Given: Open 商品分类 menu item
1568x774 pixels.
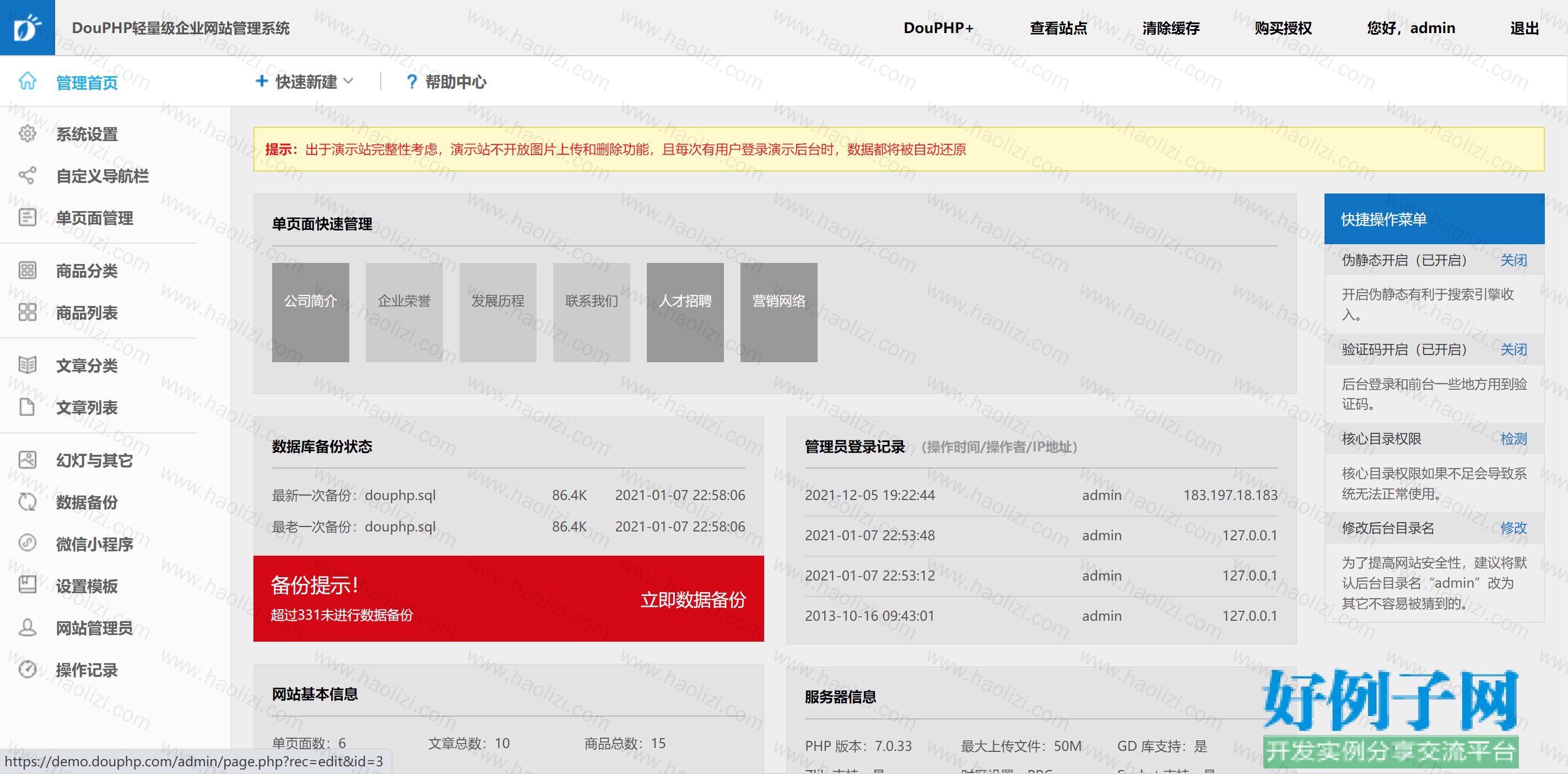Looking at the screenshot, I should tap(87, 271).
